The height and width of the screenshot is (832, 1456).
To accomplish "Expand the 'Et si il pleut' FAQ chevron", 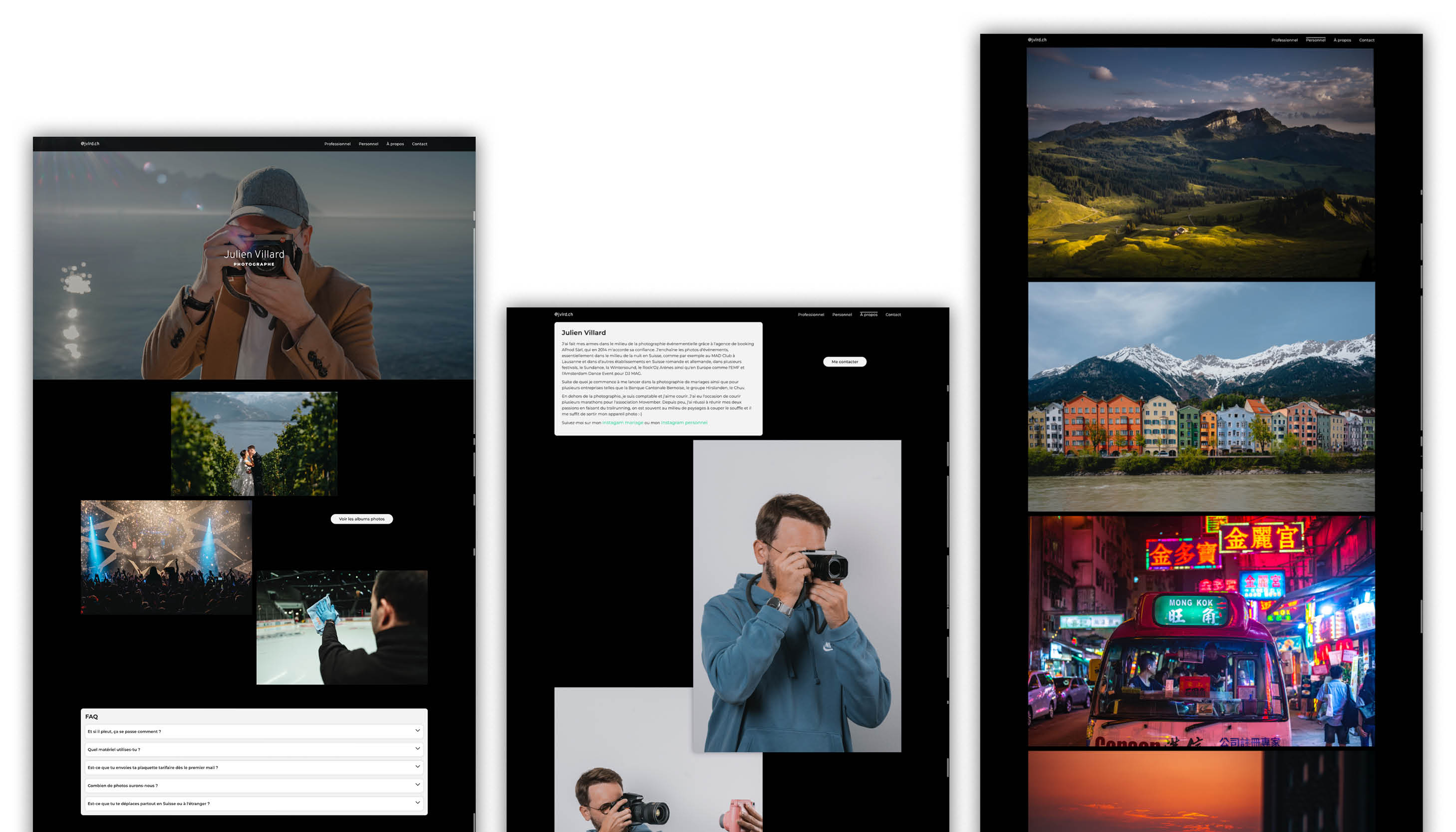I will pos(417,730).
